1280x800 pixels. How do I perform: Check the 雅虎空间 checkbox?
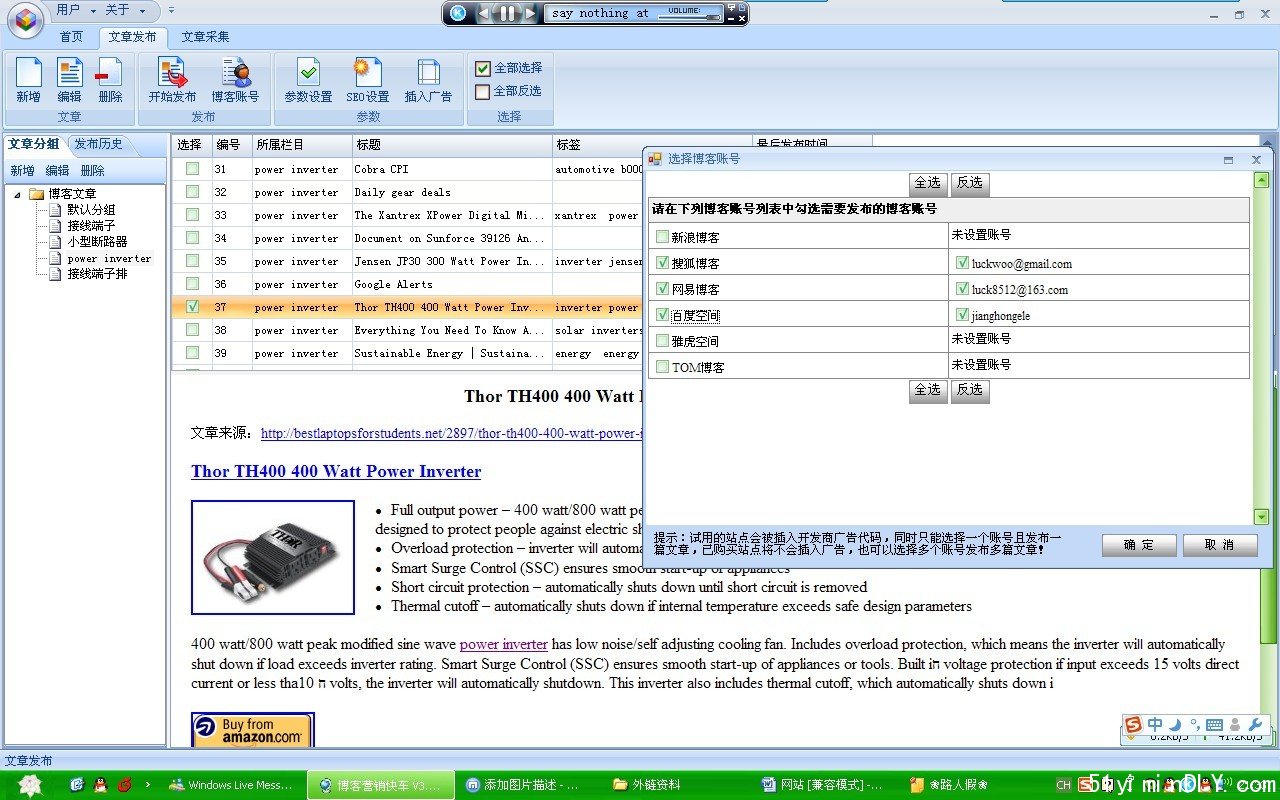pos(663,341)
